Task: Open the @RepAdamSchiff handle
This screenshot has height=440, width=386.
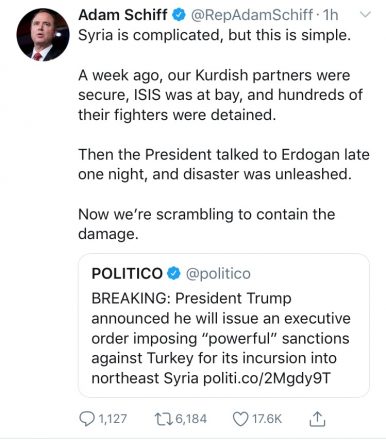Action: 252,15
